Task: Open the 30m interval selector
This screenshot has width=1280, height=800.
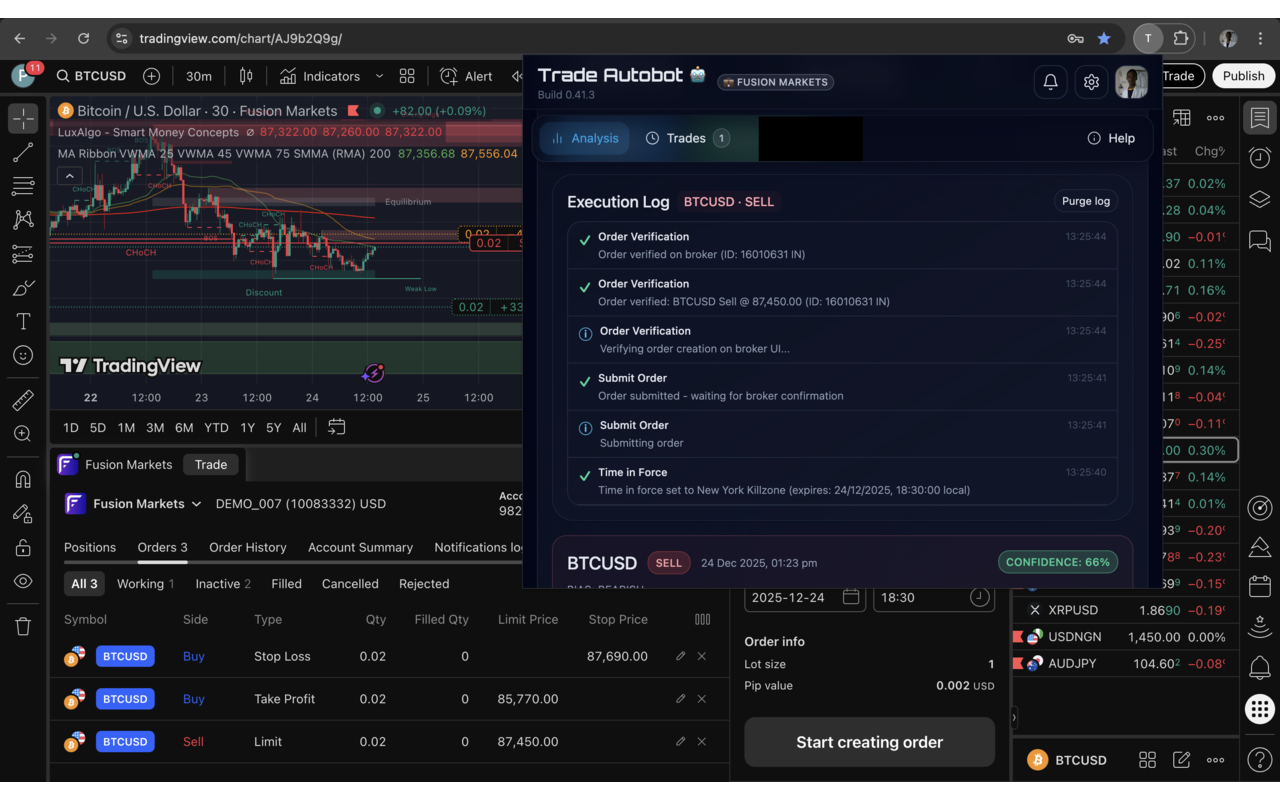Action: (199, 76)
